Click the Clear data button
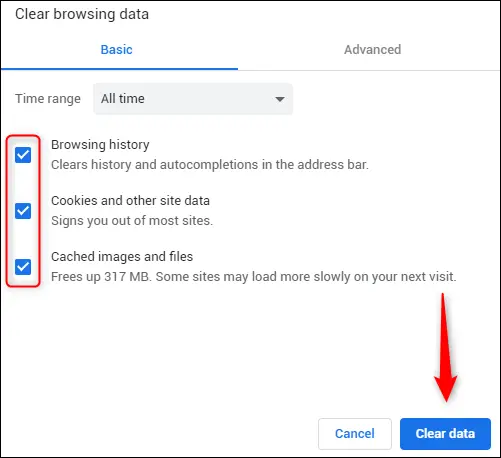Screen dimensions: 501x458 click(x=445, y=434)
